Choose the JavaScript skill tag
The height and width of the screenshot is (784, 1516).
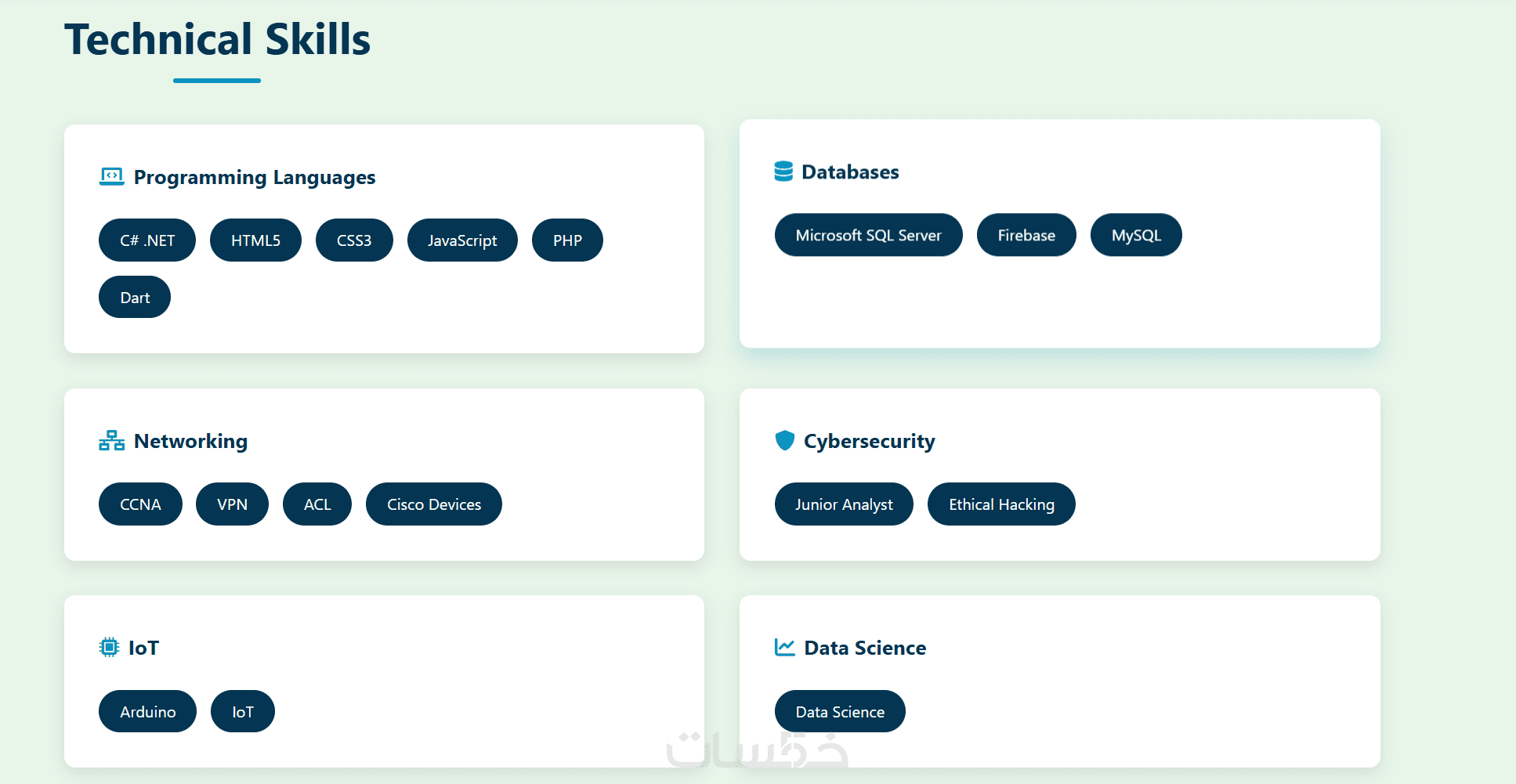pyautogui.click(x=462, y=240)
